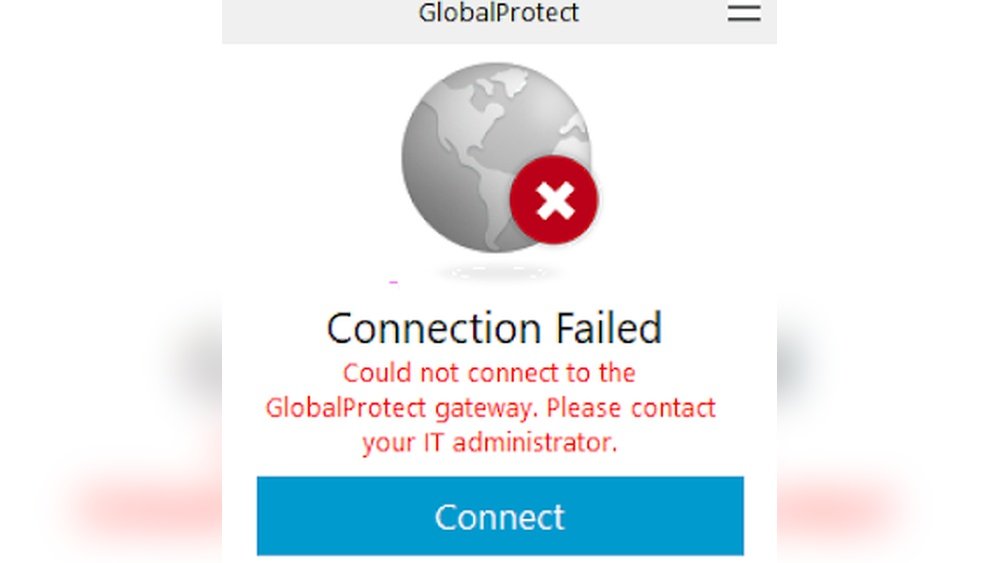Screen dimensions: 1000x563
Task: Click the red X error badge
Action: coord(554,200)
